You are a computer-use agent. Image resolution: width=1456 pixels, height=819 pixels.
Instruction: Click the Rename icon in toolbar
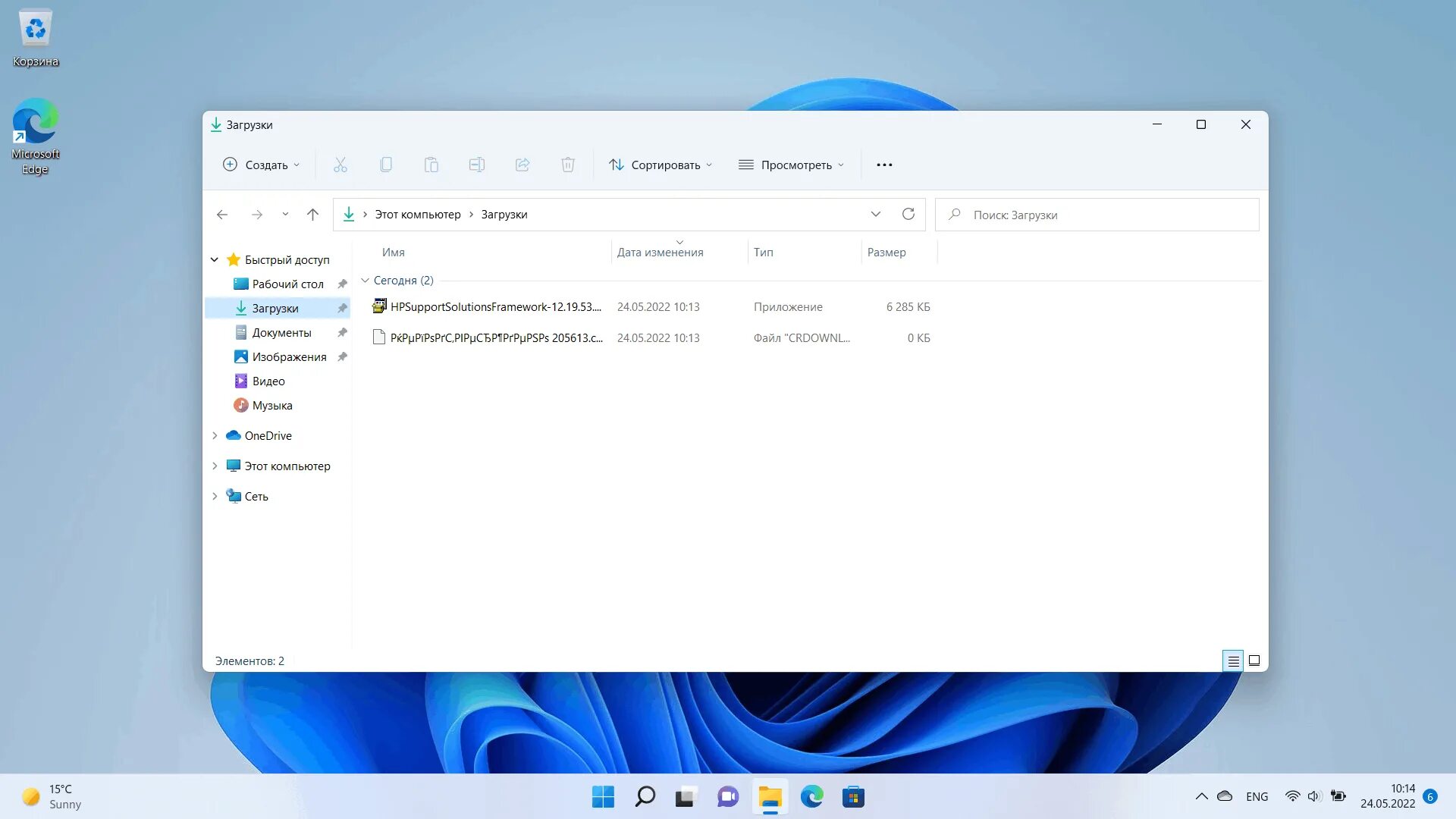click(477, 165)
